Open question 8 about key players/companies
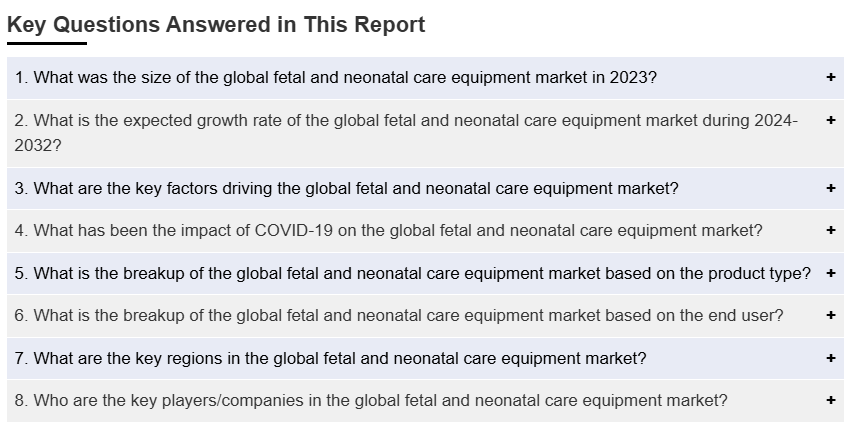This screenshot has width=851, height=429. 371,401
